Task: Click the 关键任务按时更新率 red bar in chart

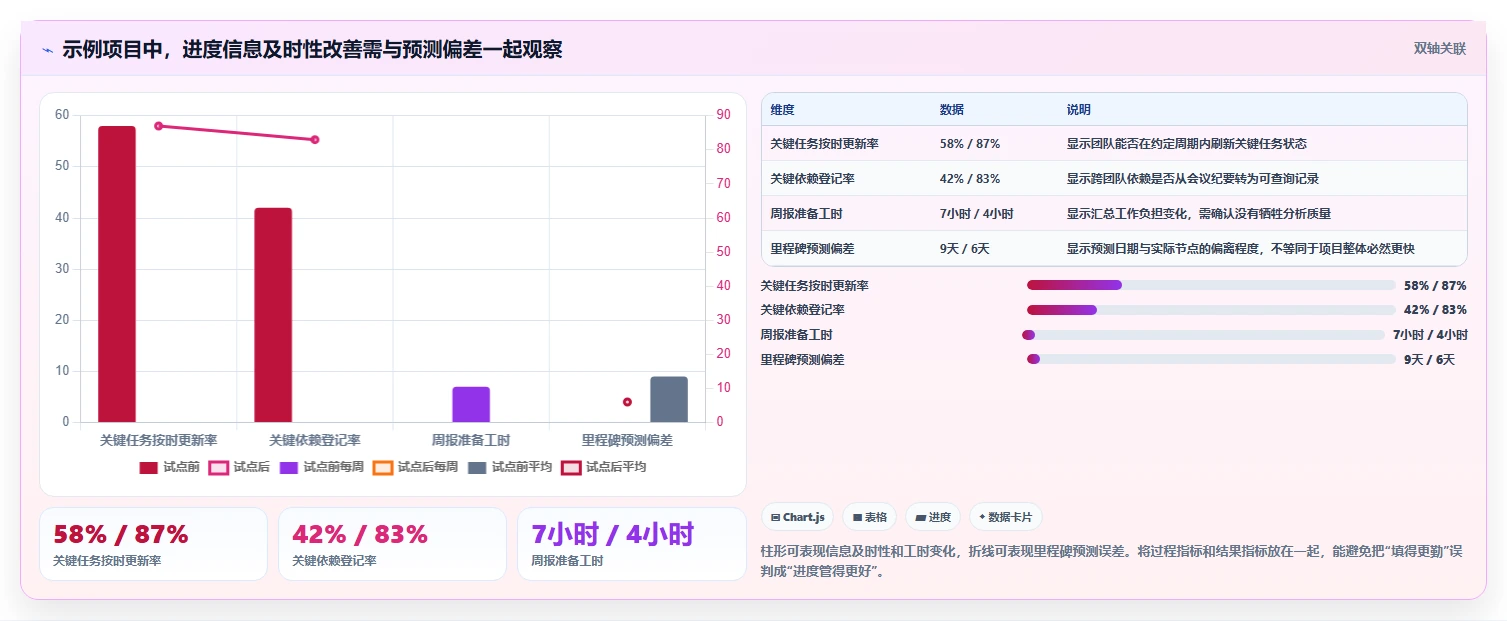Action: click(x=117, y=274)
